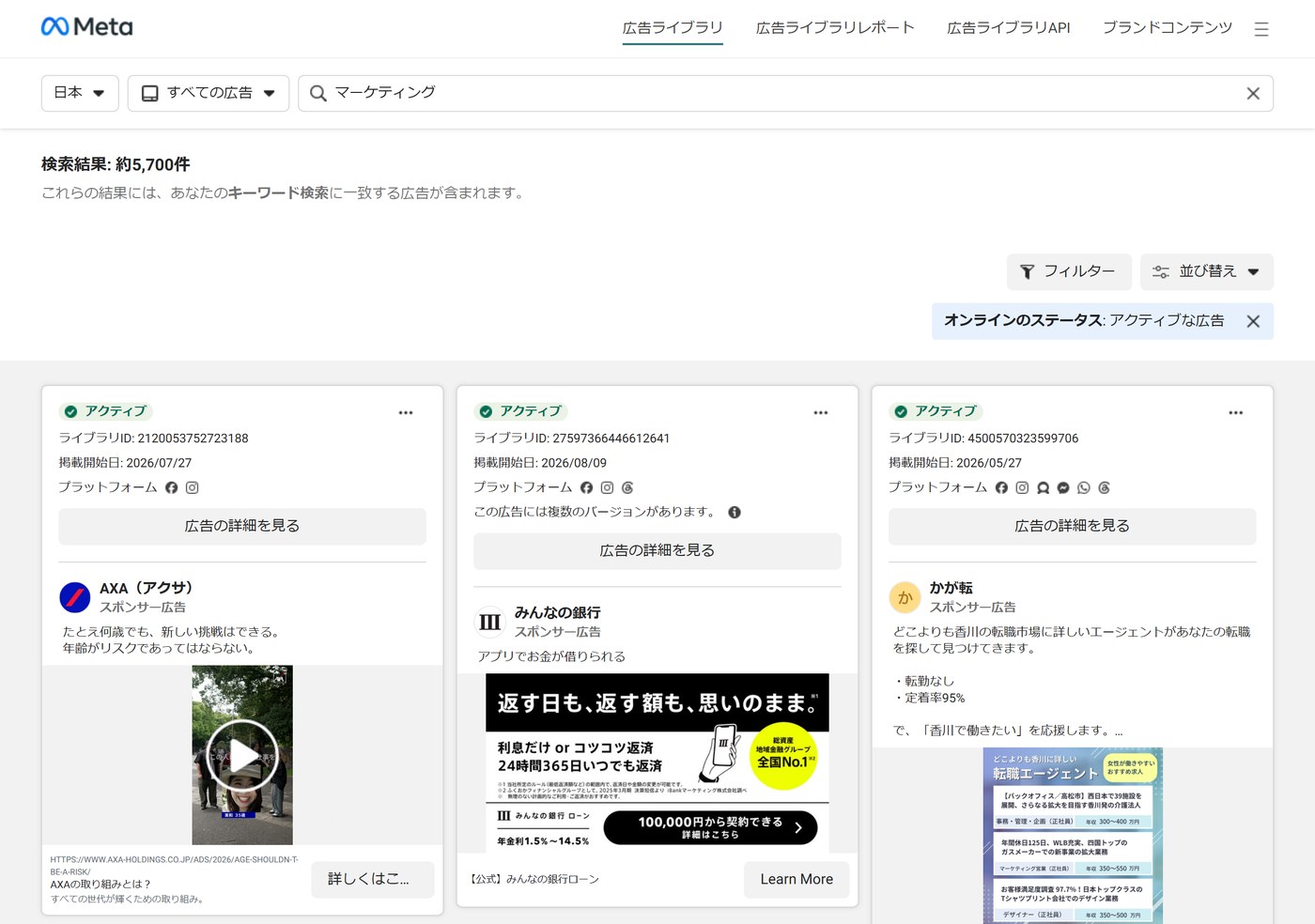Click the Threads platform icon on the かが転 card

click(1105, 487)
